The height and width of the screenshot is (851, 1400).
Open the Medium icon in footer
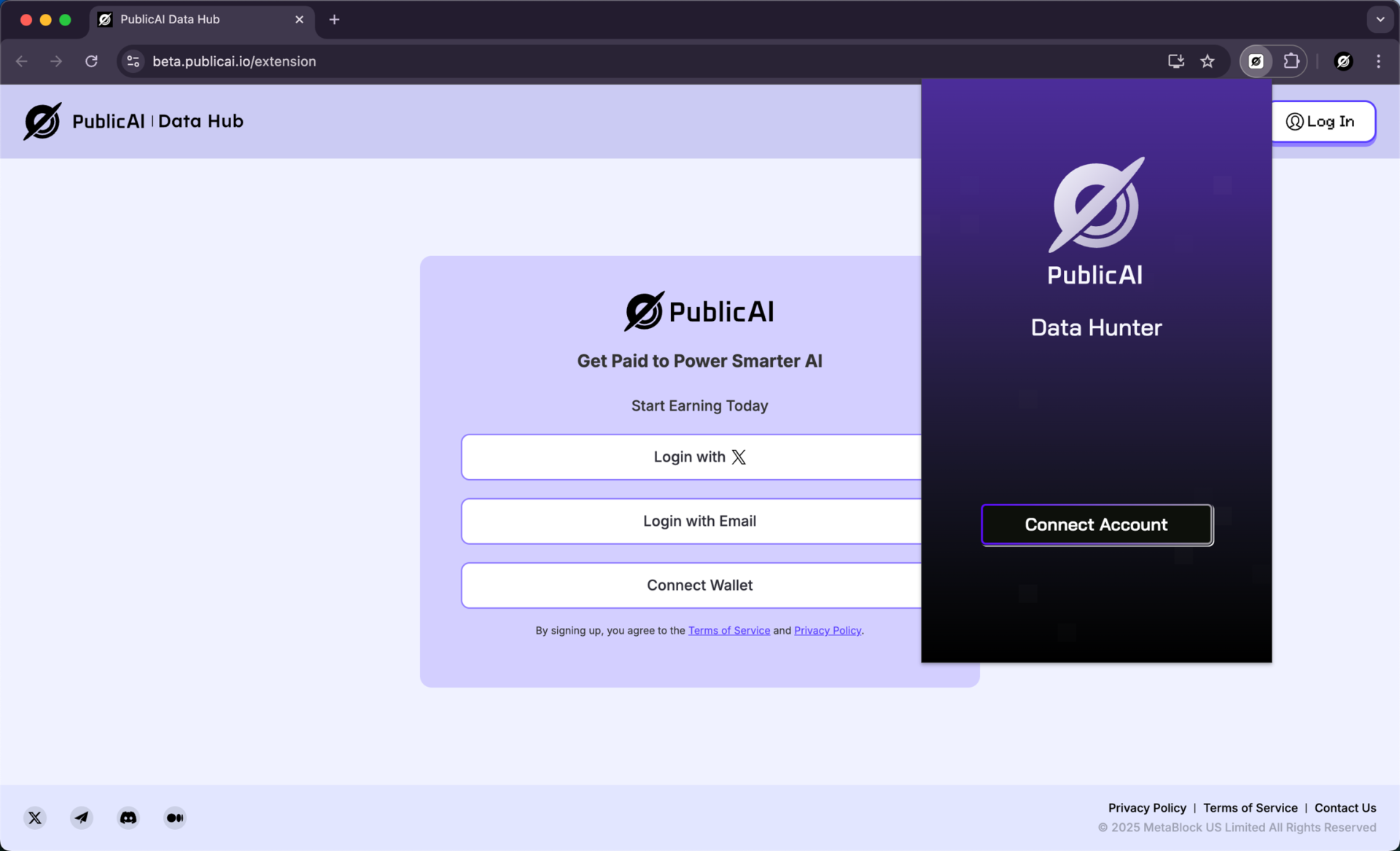(x=175, y=817)
